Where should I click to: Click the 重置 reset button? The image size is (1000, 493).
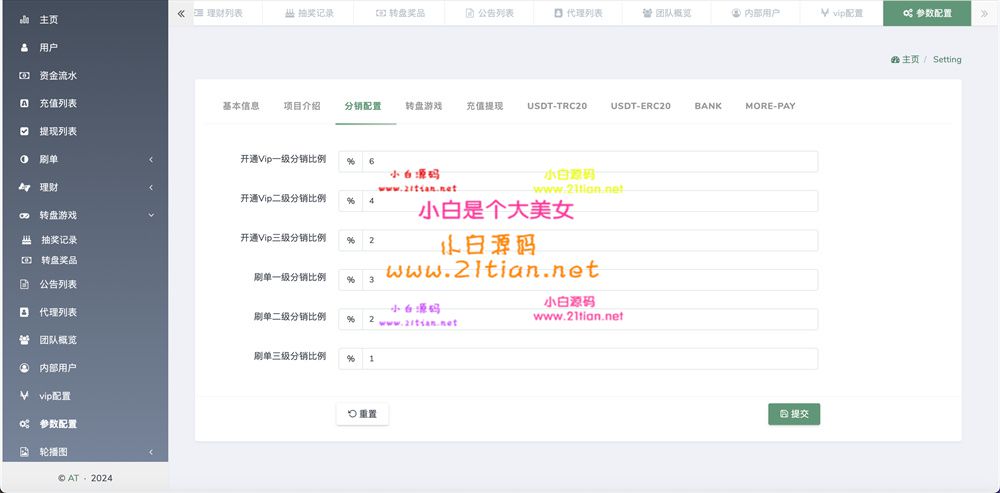pyautogui.click(x=362, y=414)
